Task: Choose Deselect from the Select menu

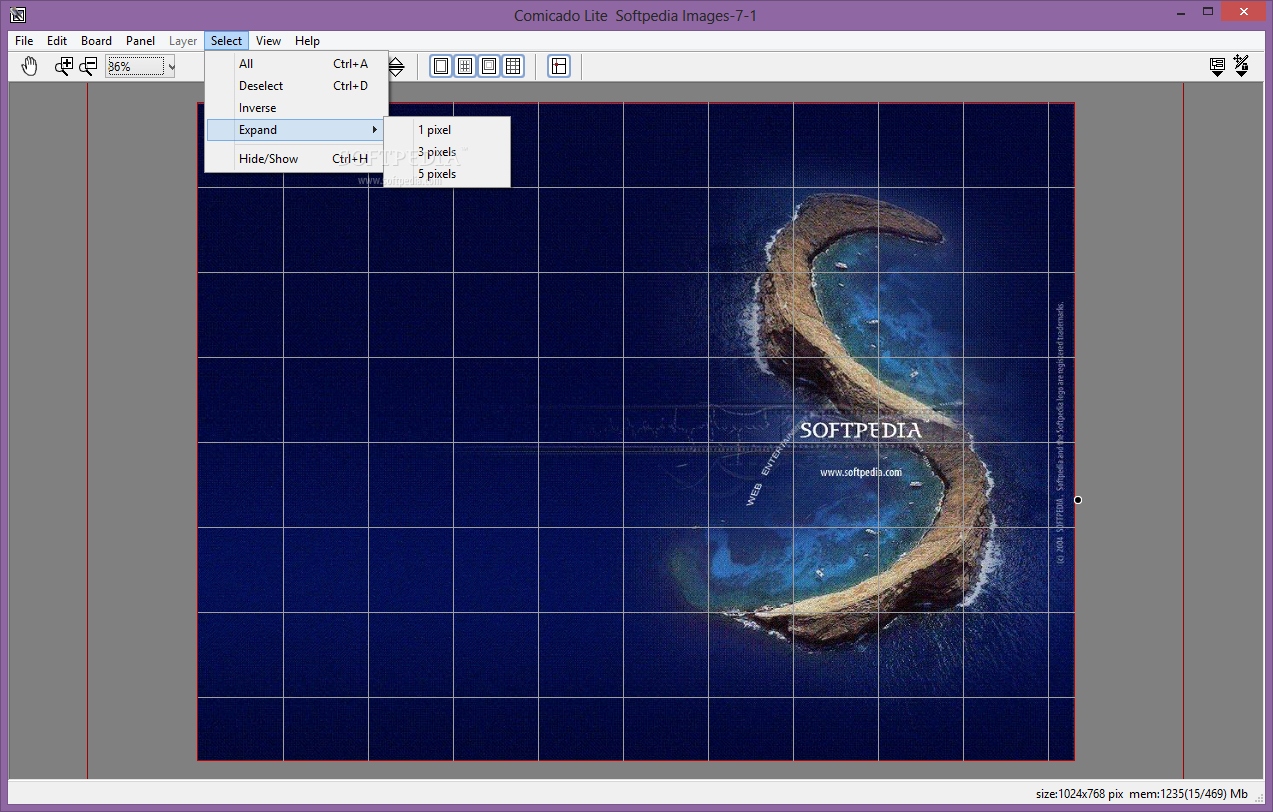Action: click(296, 86)
